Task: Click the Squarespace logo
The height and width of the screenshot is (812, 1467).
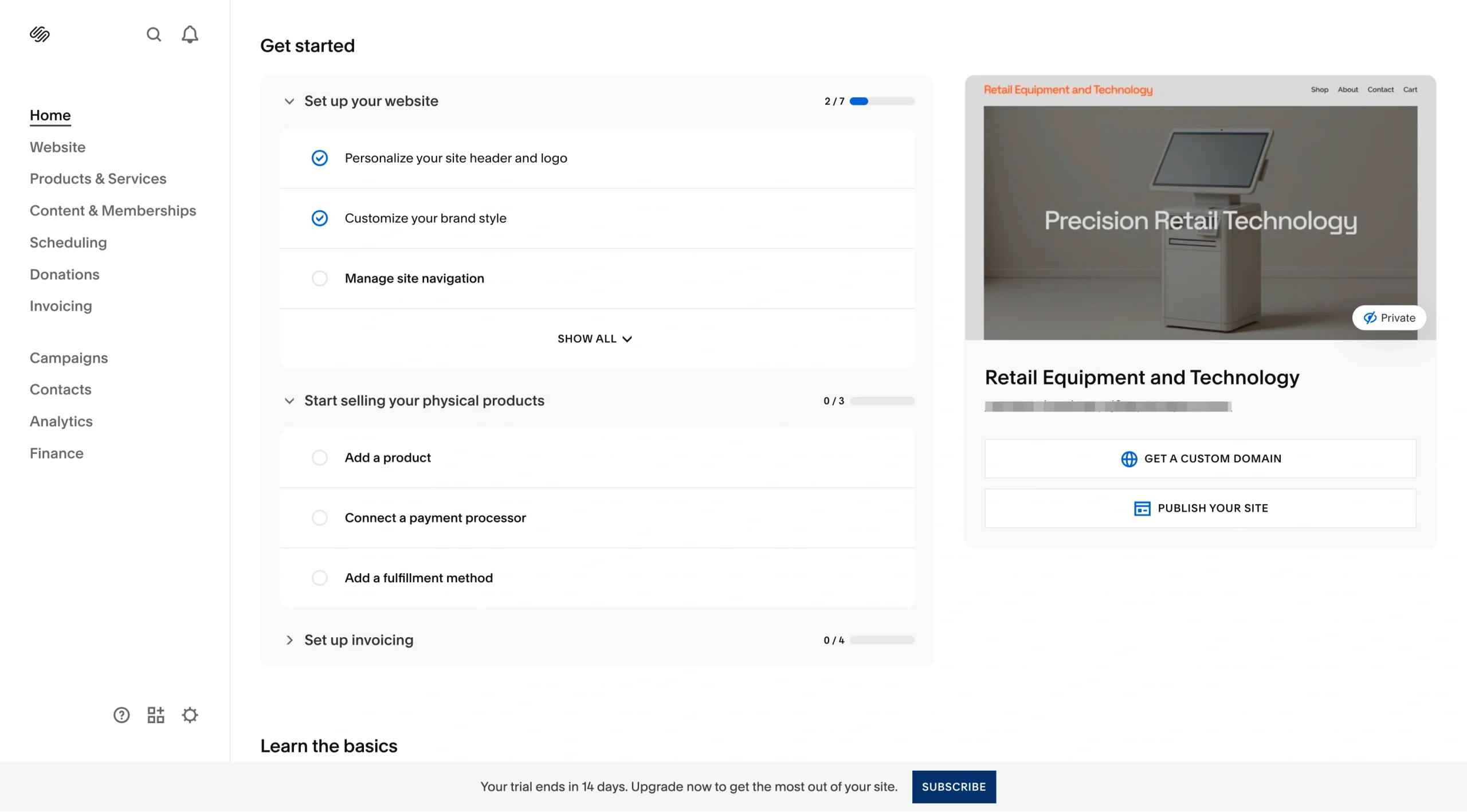Action: (x=40, y=34)
